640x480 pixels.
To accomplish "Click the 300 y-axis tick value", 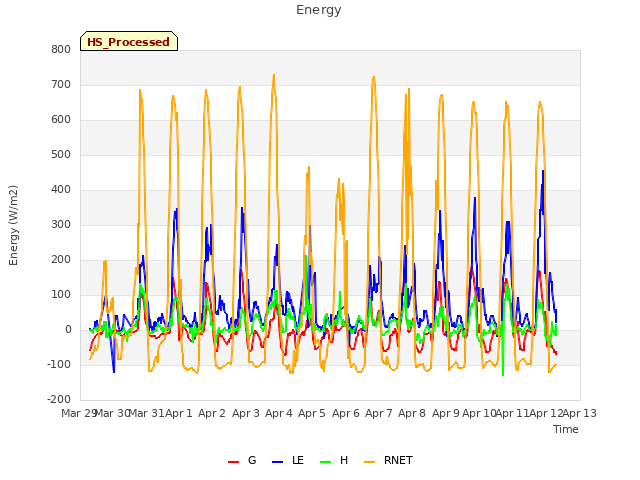I will (61, 224).
